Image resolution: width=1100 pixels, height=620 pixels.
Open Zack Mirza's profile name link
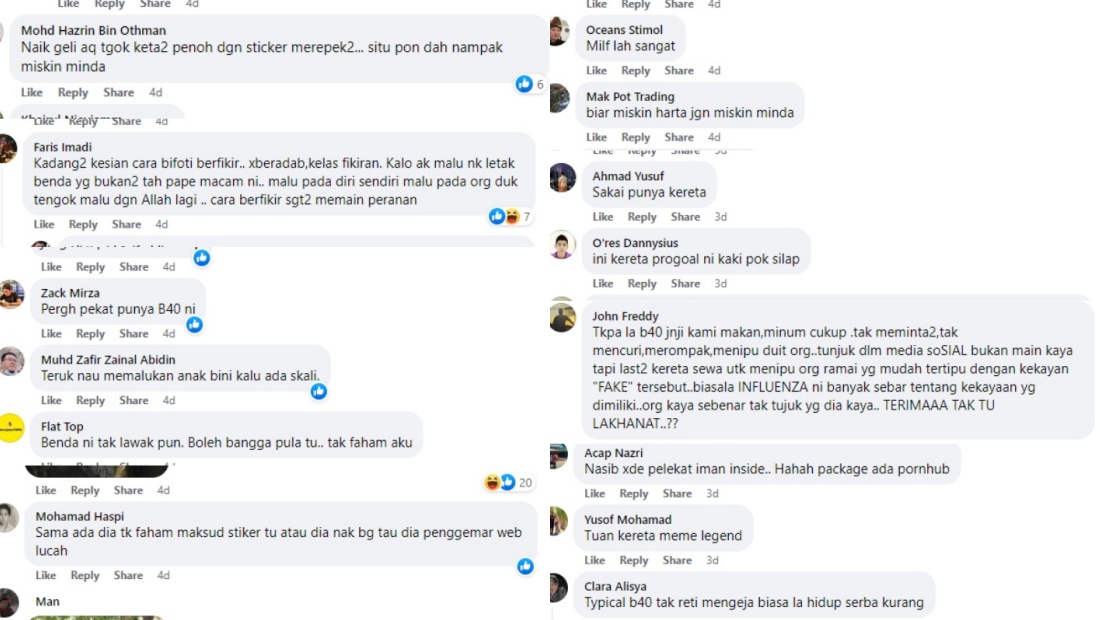(x=70, y=292)
